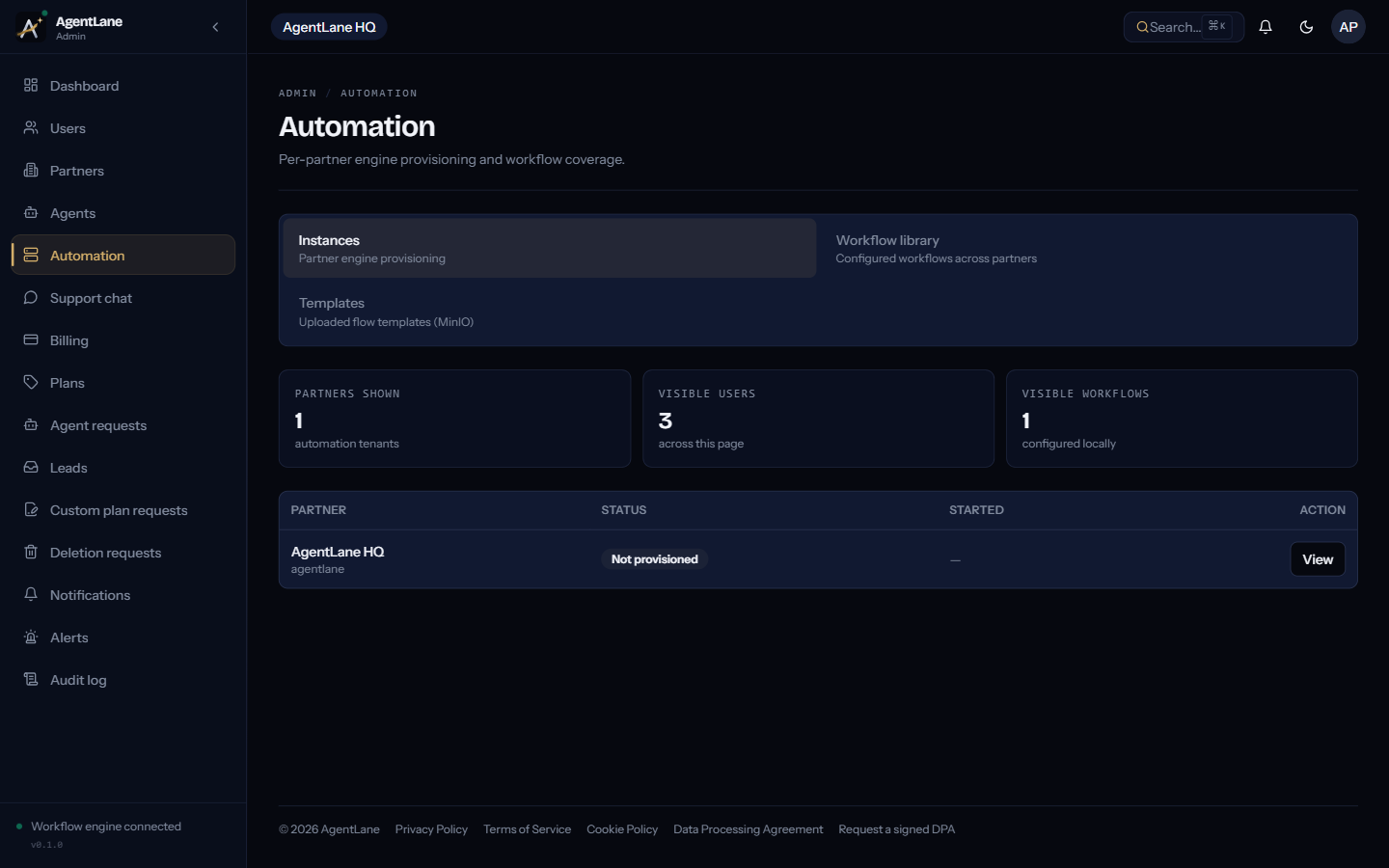
Task: Select the Instances tab
Action: point(550,248)
